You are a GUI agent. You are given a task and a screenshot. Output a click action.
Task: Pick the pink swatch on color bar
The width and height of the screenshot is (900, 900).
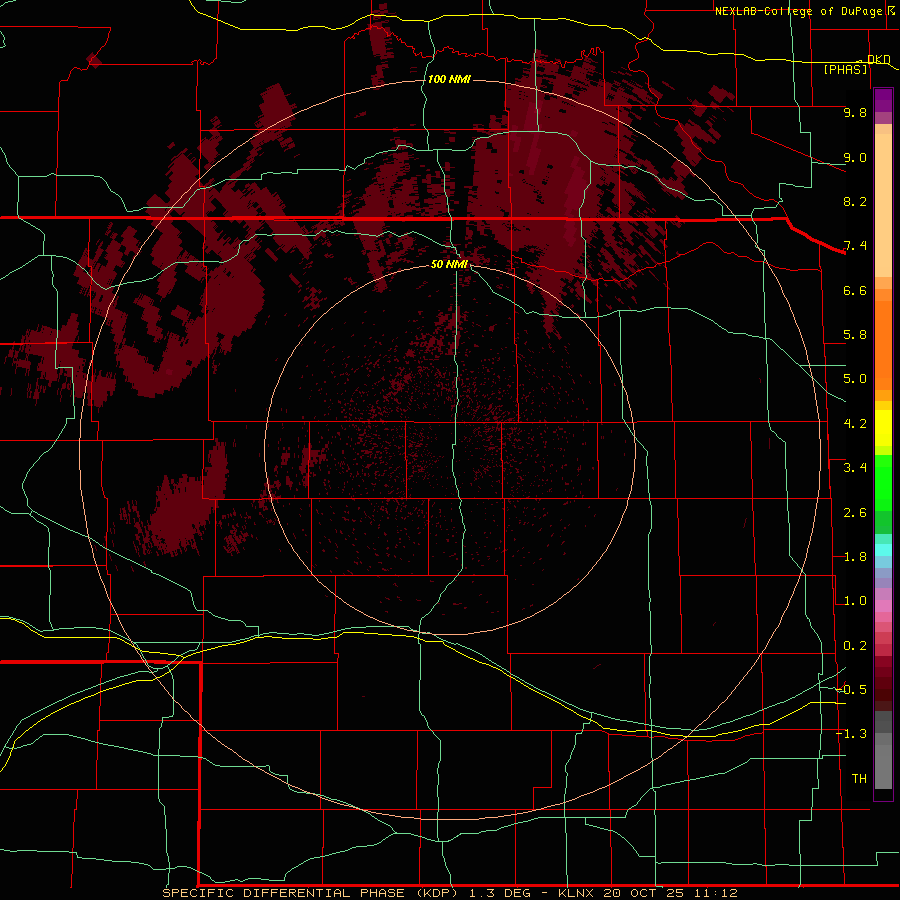[883, 606]
